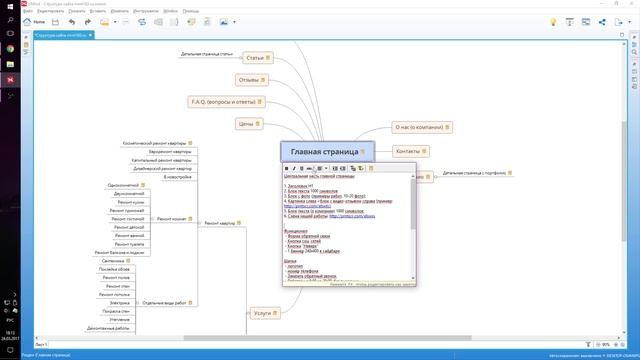Select 'Электрика' subtopic
The height and width of the screenshot is (360, 640).
coord(120,303)
